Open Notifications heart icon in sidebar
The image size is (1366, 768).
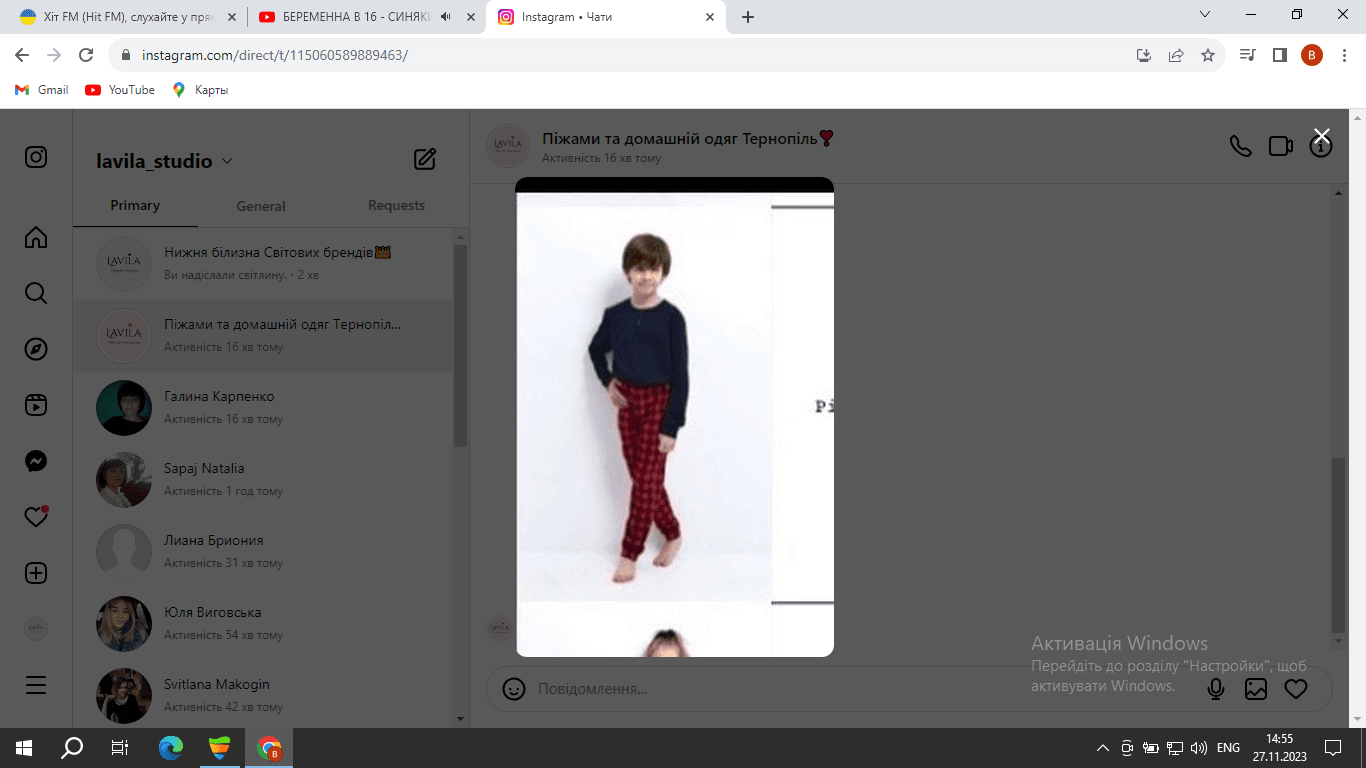click(36, 517)
